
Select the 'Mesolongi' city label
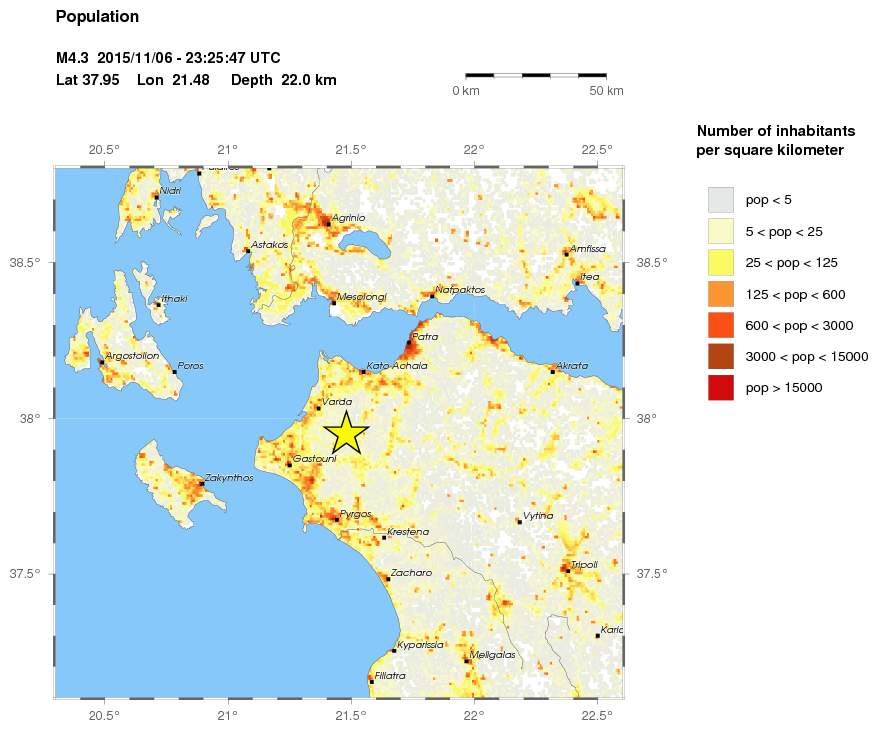[x=362, y=297]
